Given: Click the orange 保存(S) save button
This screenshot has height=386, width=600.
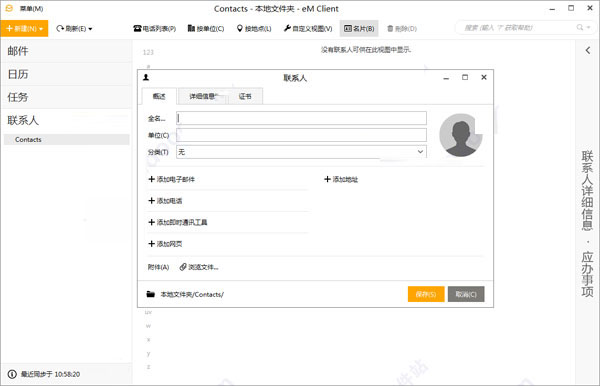Looking at the screenshot, I should pyautogui.click(x=426, y=294).
